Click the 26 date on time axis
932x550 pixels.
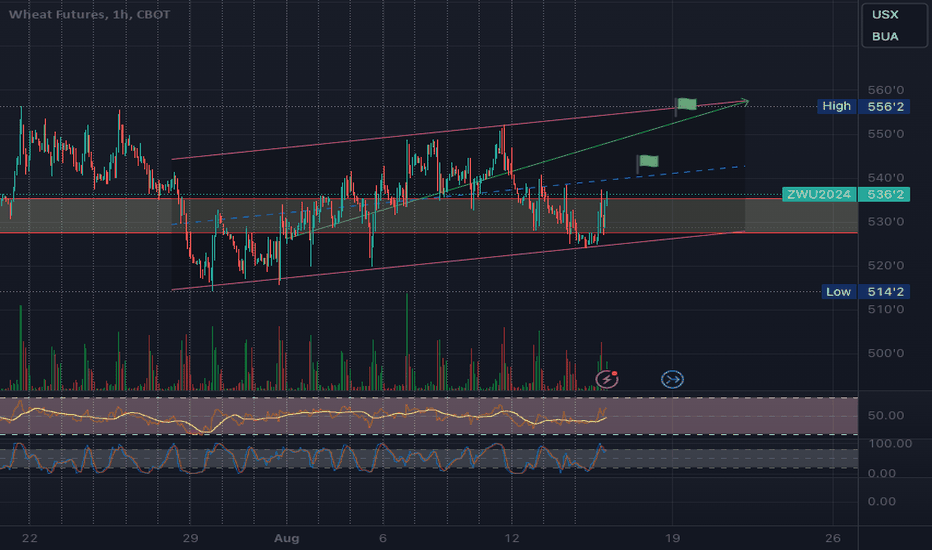click(833, 538)
